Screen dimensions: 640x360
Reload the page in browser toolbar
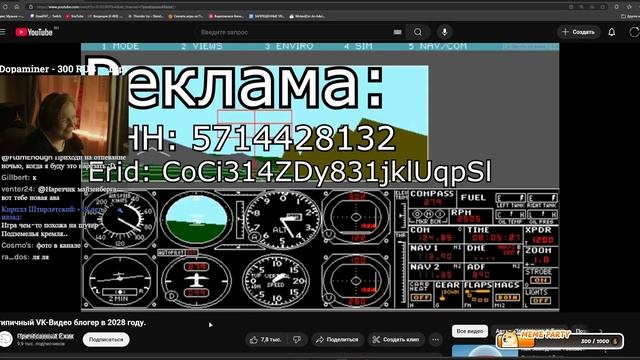[x=6, y=7]
